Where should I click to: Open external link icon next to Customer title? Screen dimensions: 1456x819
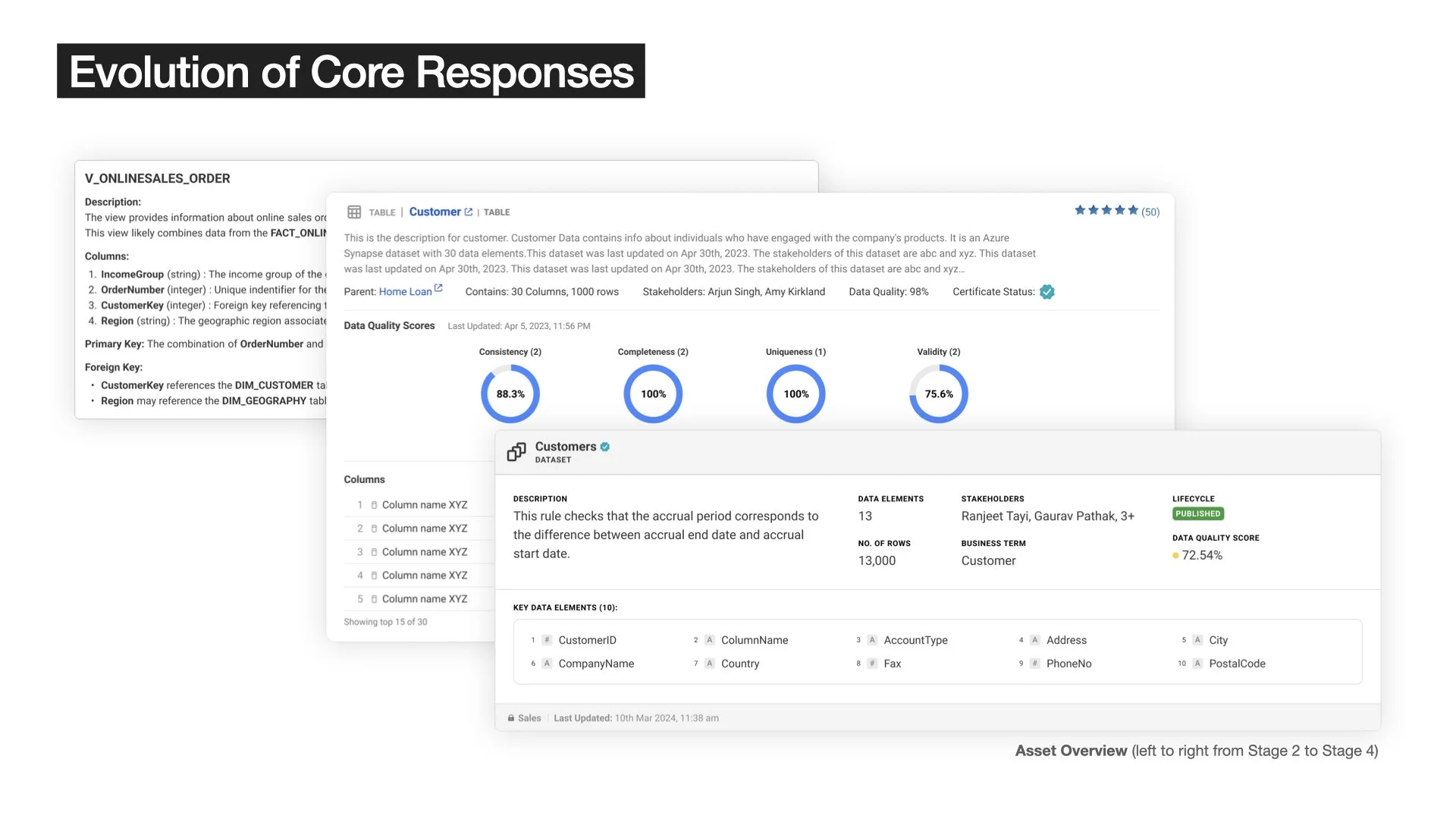pyautogui.click(x=469, y=212)
